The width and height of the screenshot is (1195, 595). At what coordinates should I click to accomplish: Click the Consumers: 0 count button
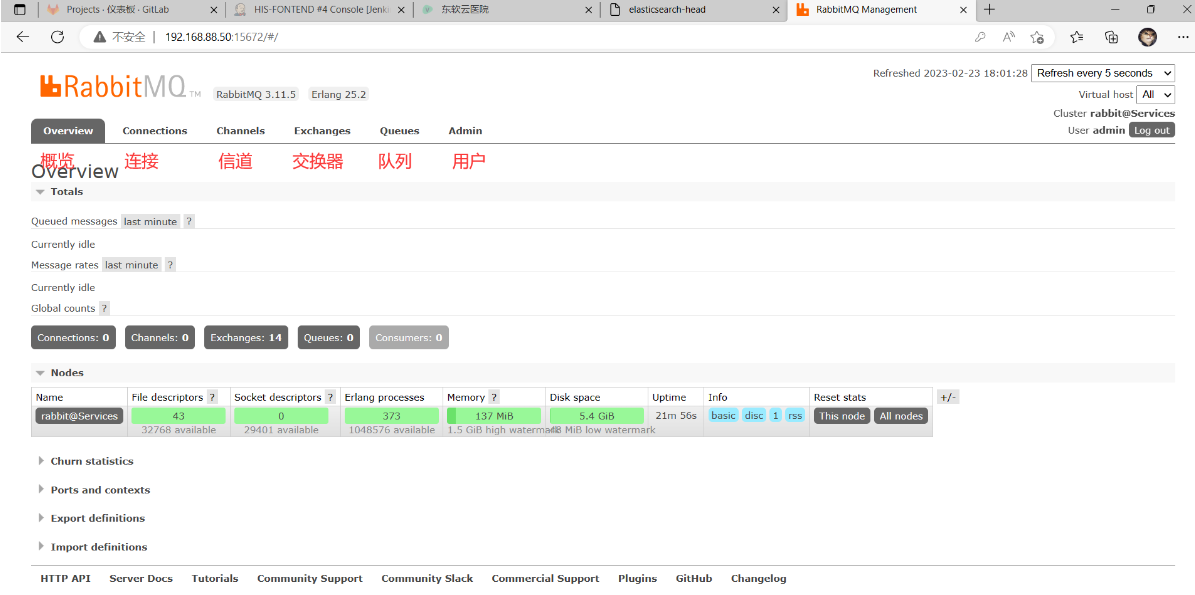408,337
